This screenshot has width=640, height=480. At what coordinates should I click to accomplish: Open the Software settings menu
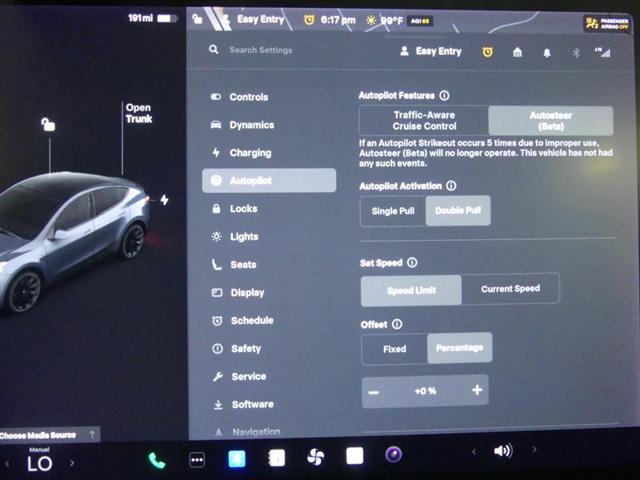pos(269,404)
